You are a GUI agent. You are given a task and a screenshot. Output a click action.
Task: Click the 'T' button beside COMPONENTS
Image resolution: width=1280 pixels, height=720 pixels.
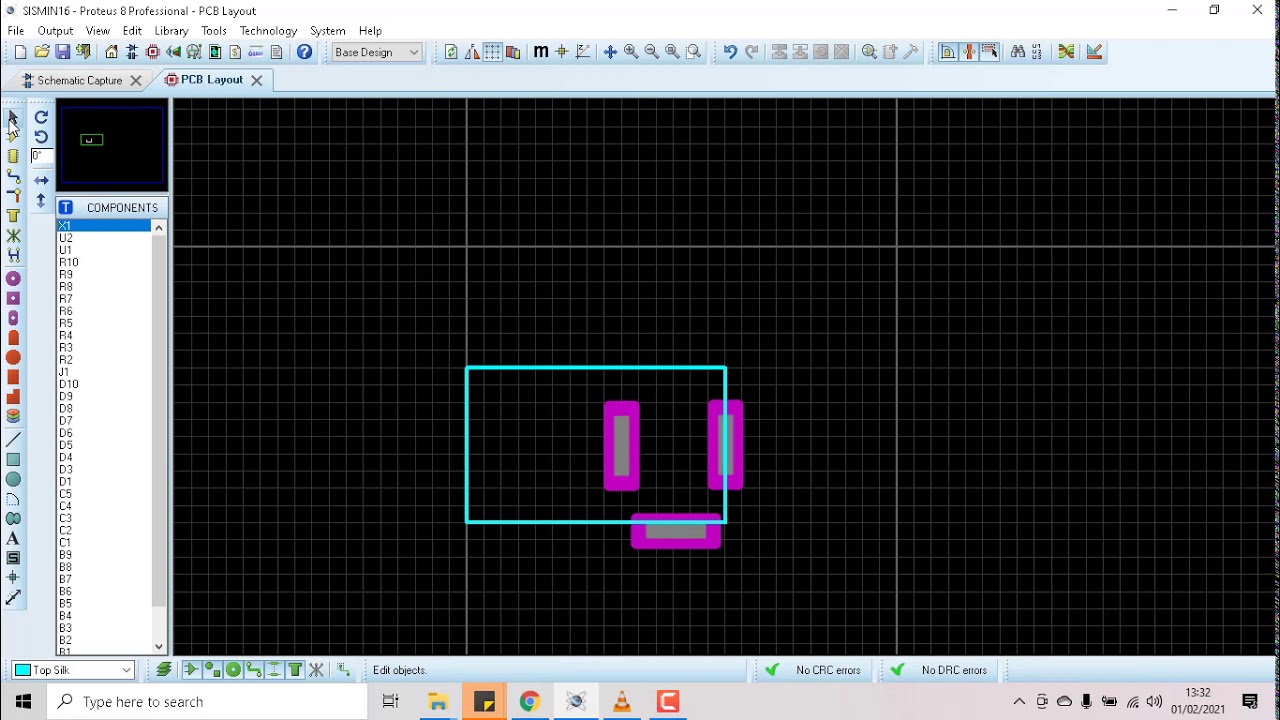pyautogui.click(x=66, y=207)
